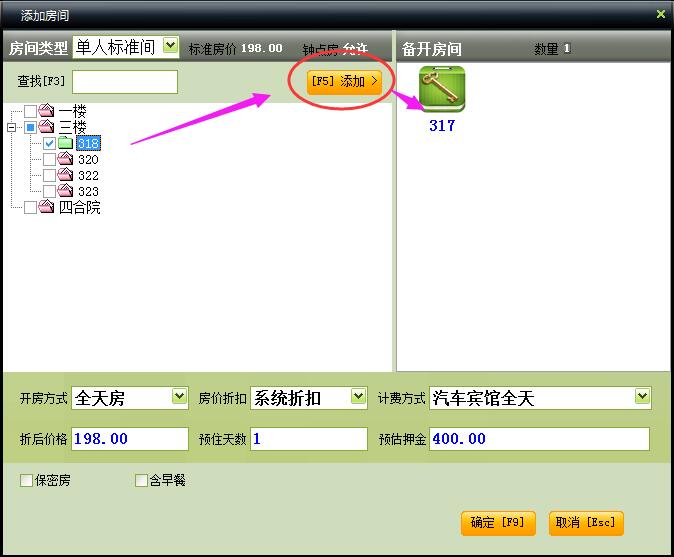674x557 pixels.
Task: Confirm with the 确定 [F9] button
Action: tap(498, 522)
